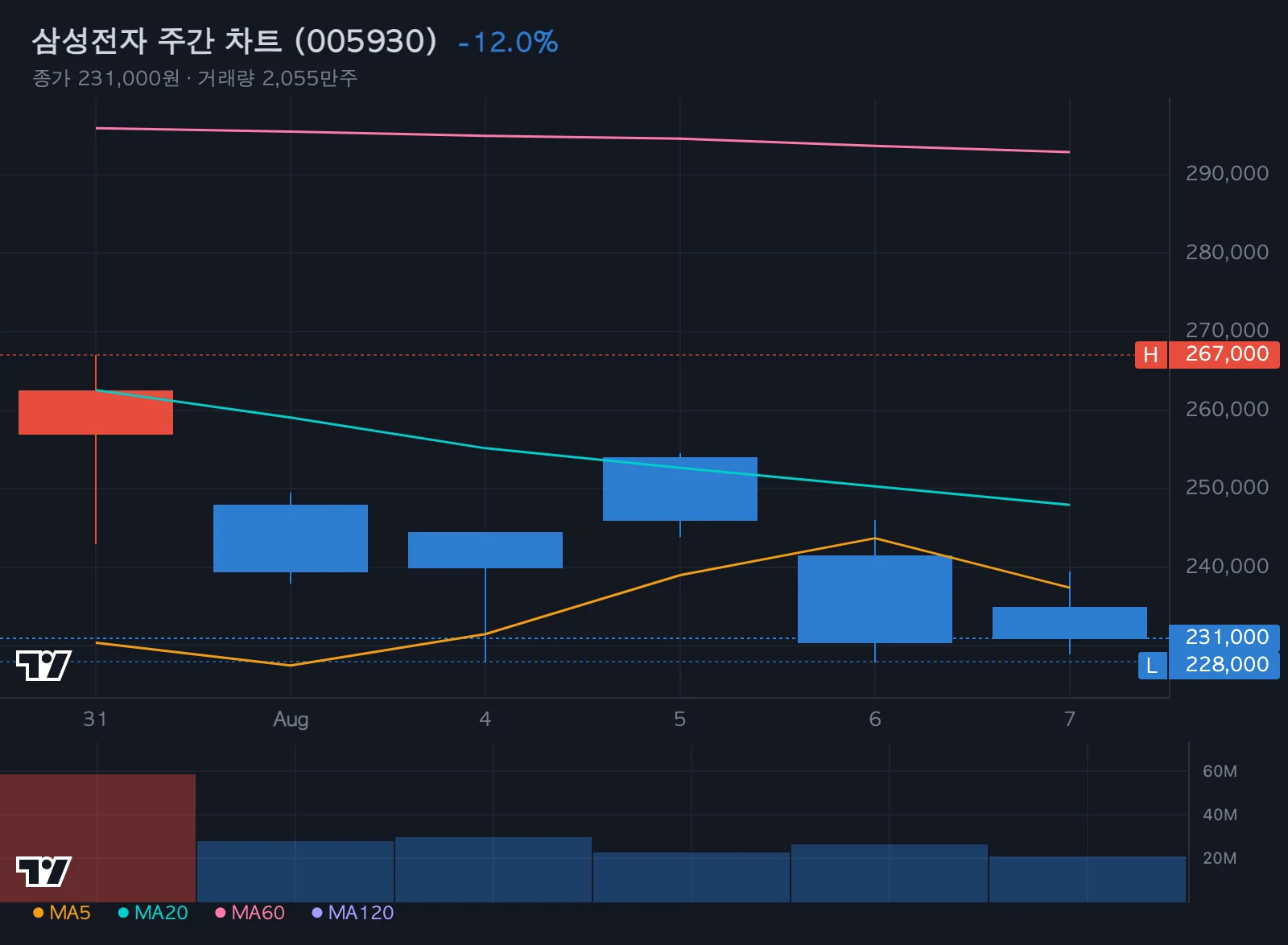Click the TradingView logo in volume panel

click(x=43, y=871)
